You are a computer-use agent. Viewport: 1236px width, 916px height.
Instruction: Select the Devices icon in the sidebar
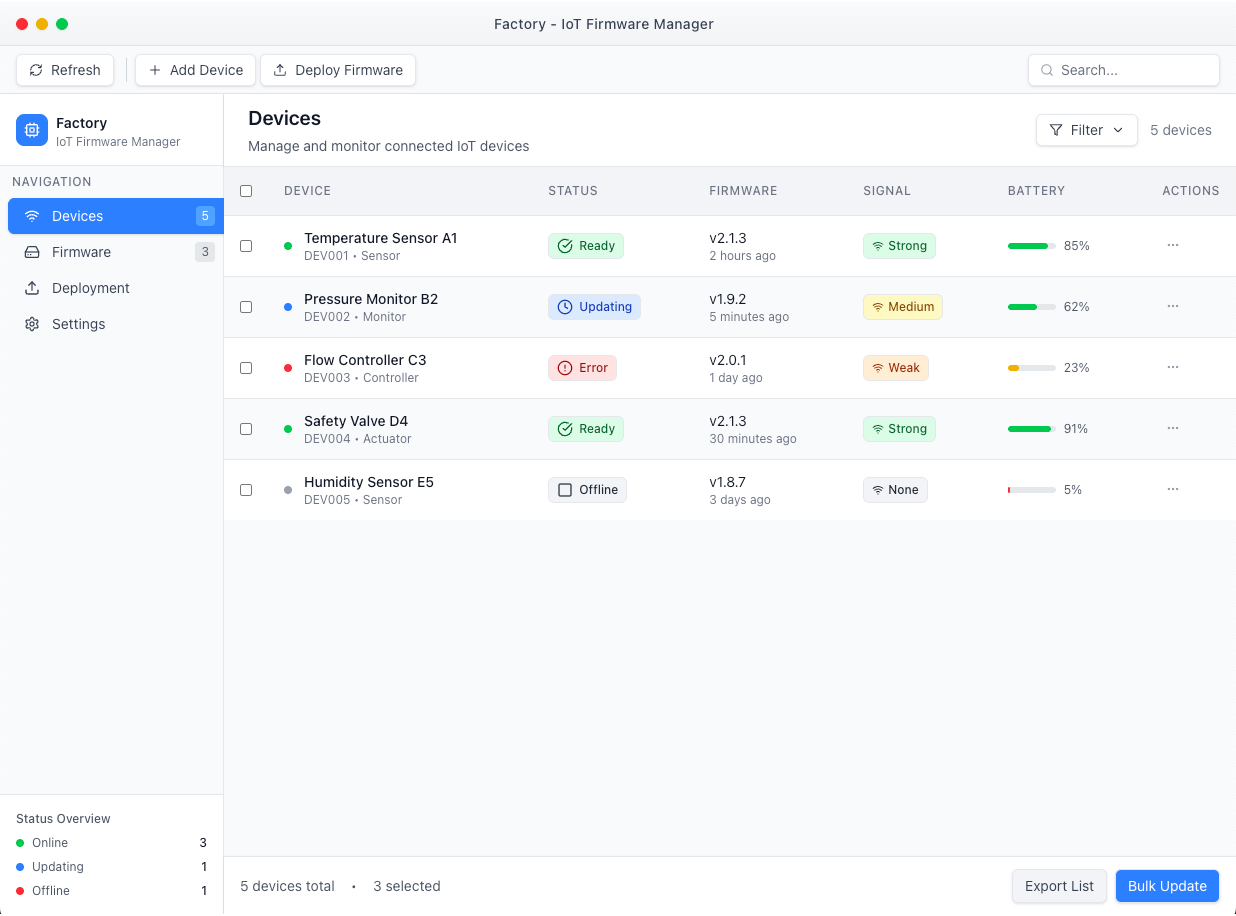[33, 216]
